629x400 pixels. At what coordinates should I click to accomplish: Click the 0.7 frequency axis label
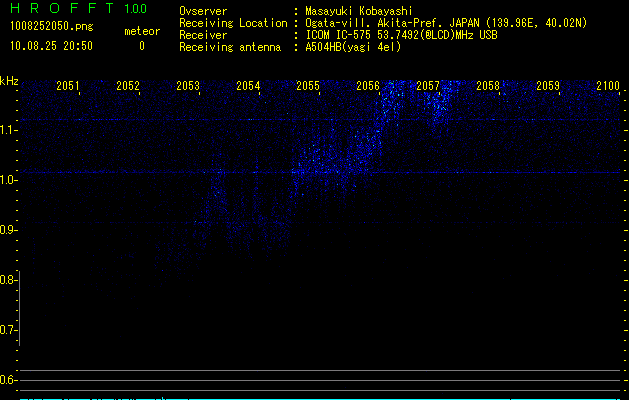pos(7,330)
